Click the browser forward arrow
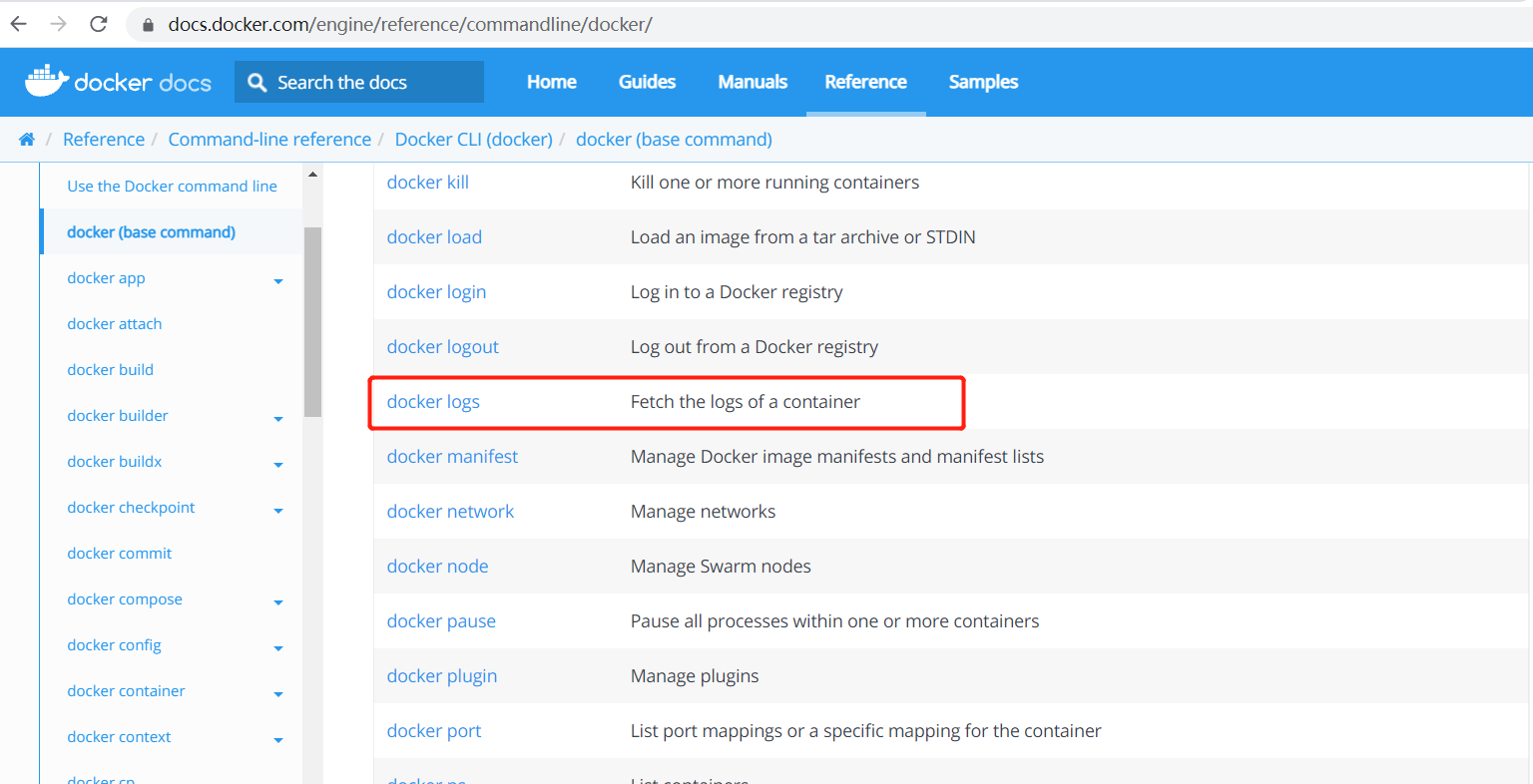1533x784 pixels. tap(57, 23)
